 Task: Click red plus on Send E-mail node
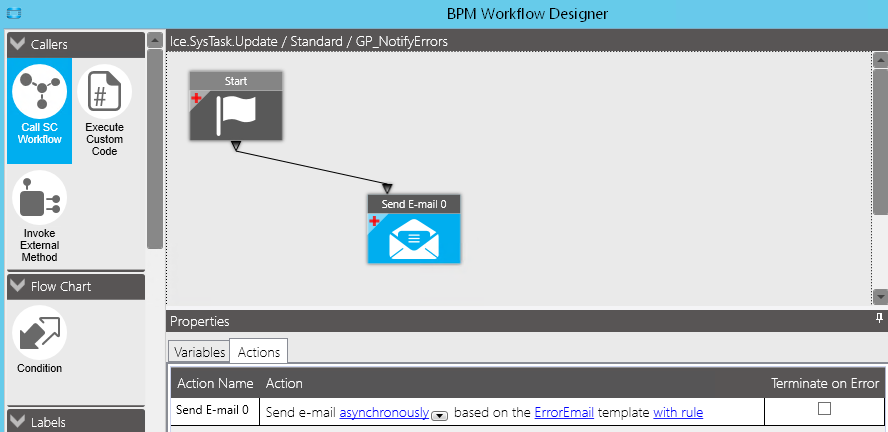coord(374,221)
